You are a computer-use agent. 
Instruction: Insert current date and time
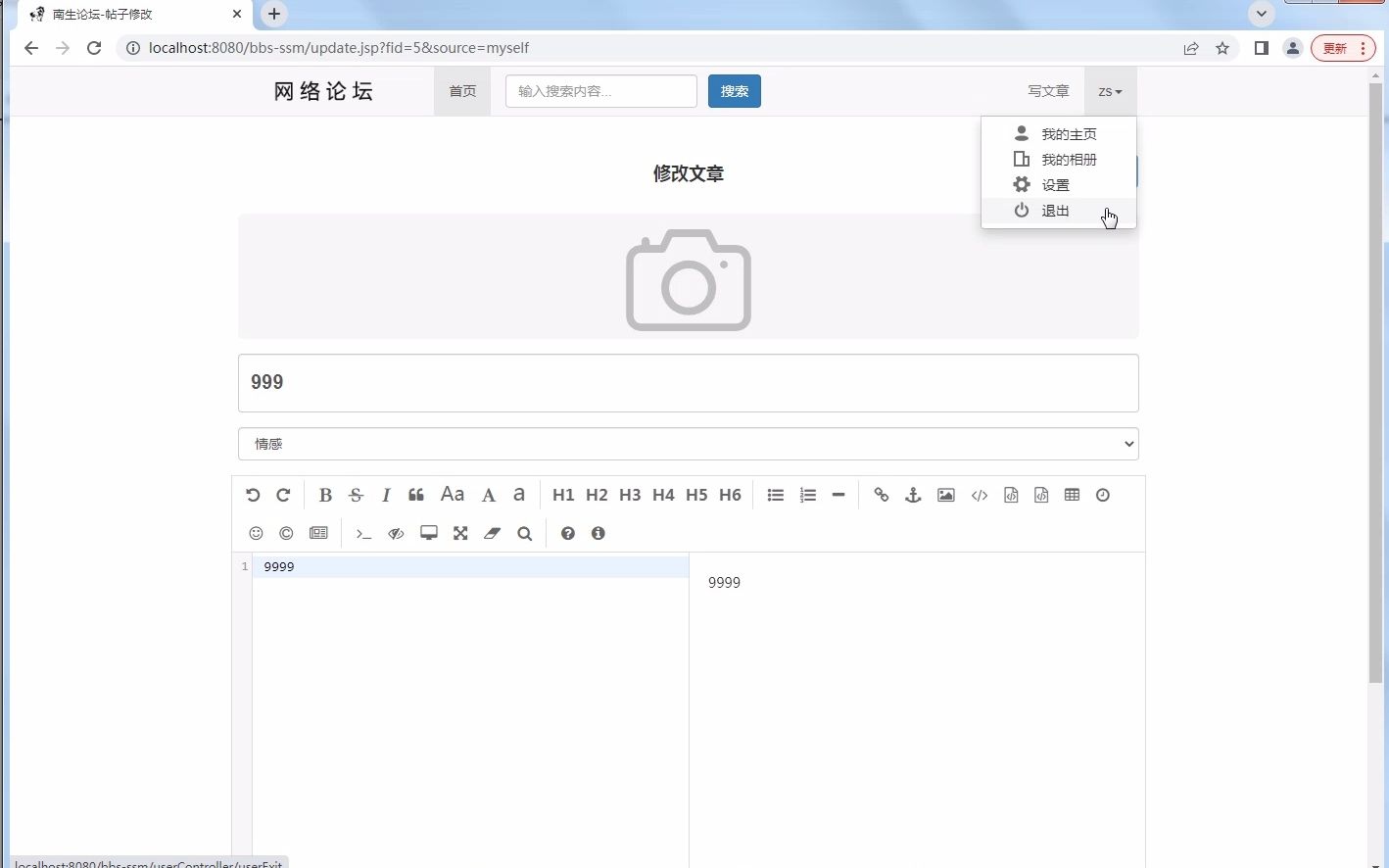[1103, 496]
